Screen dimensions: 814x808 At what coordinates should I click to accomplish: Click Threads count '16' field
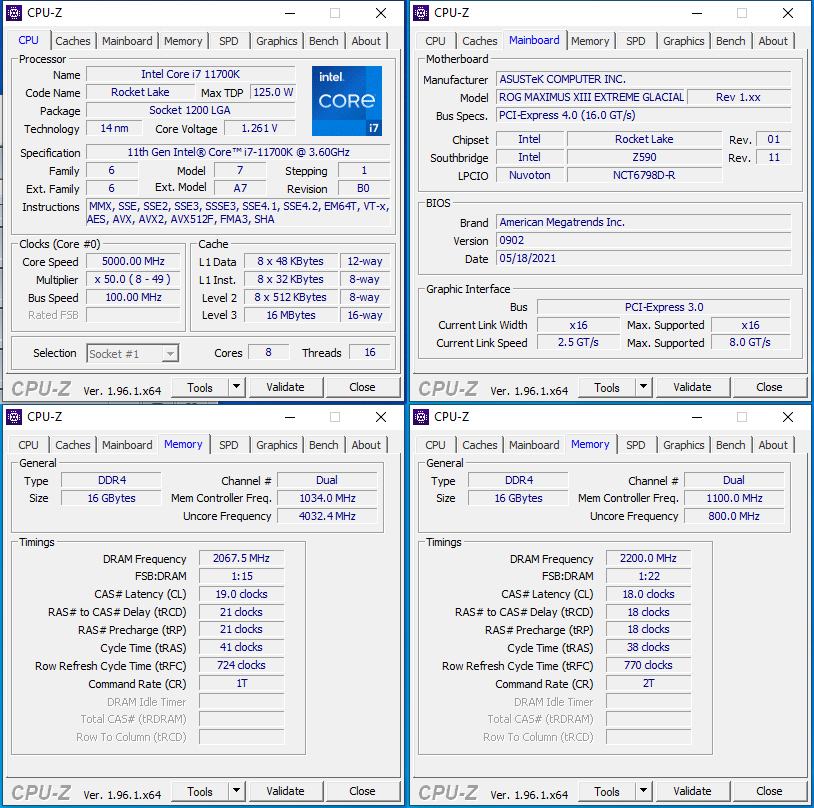point(370,353)
